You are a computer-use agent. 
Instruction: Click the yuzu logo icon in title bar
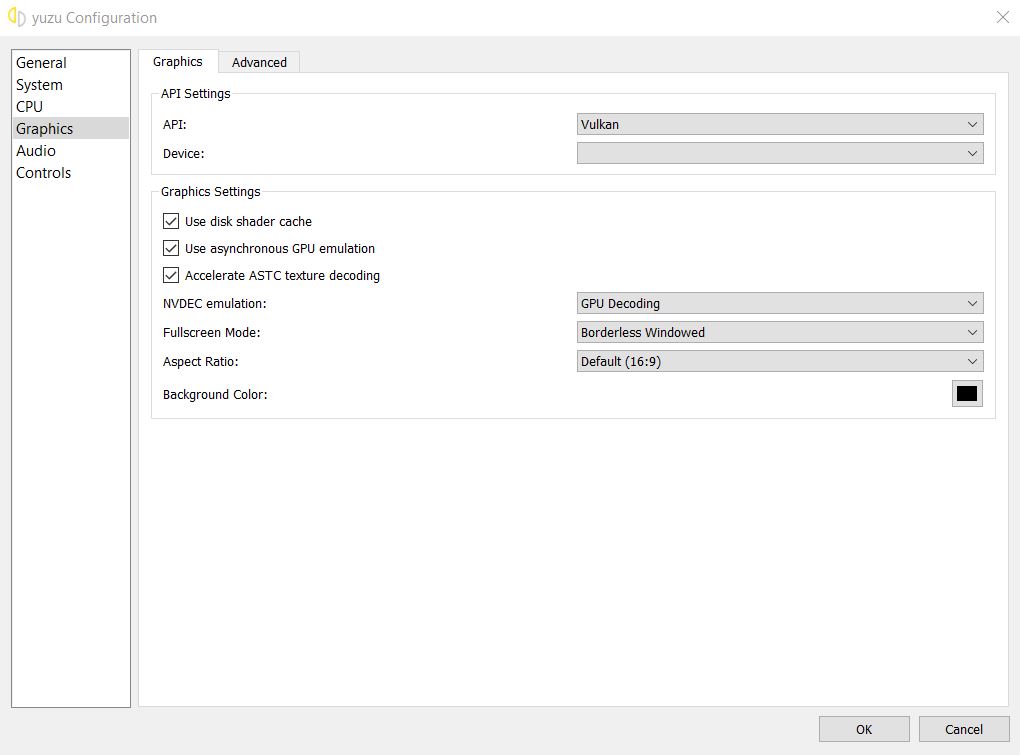tap(16, 18)
